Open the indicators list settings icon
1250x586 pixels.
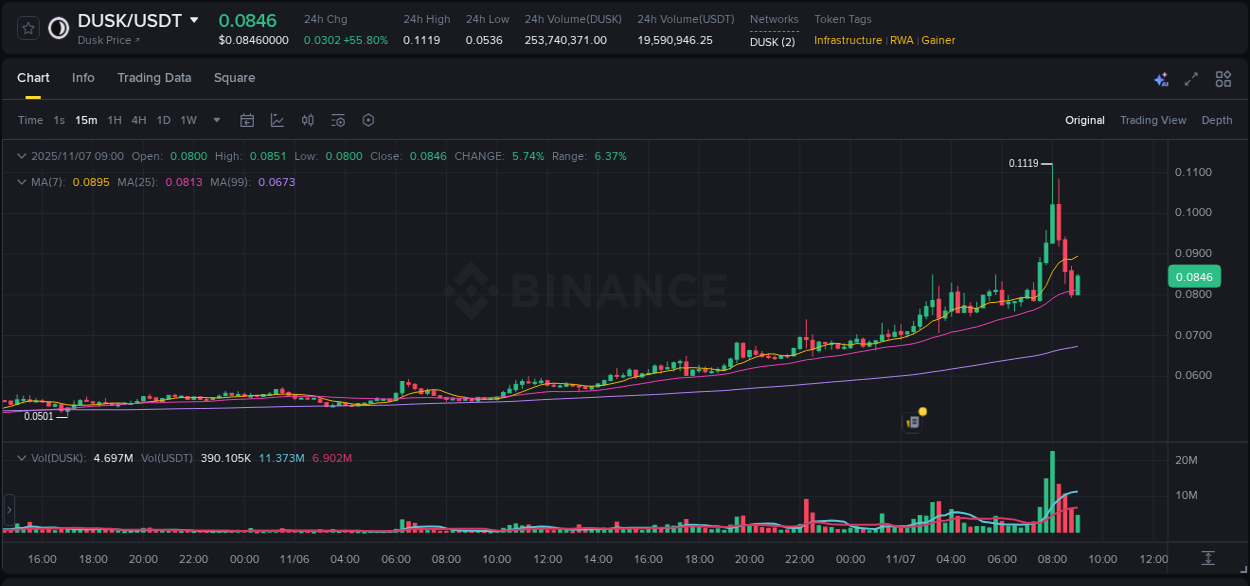click(337, 120)
